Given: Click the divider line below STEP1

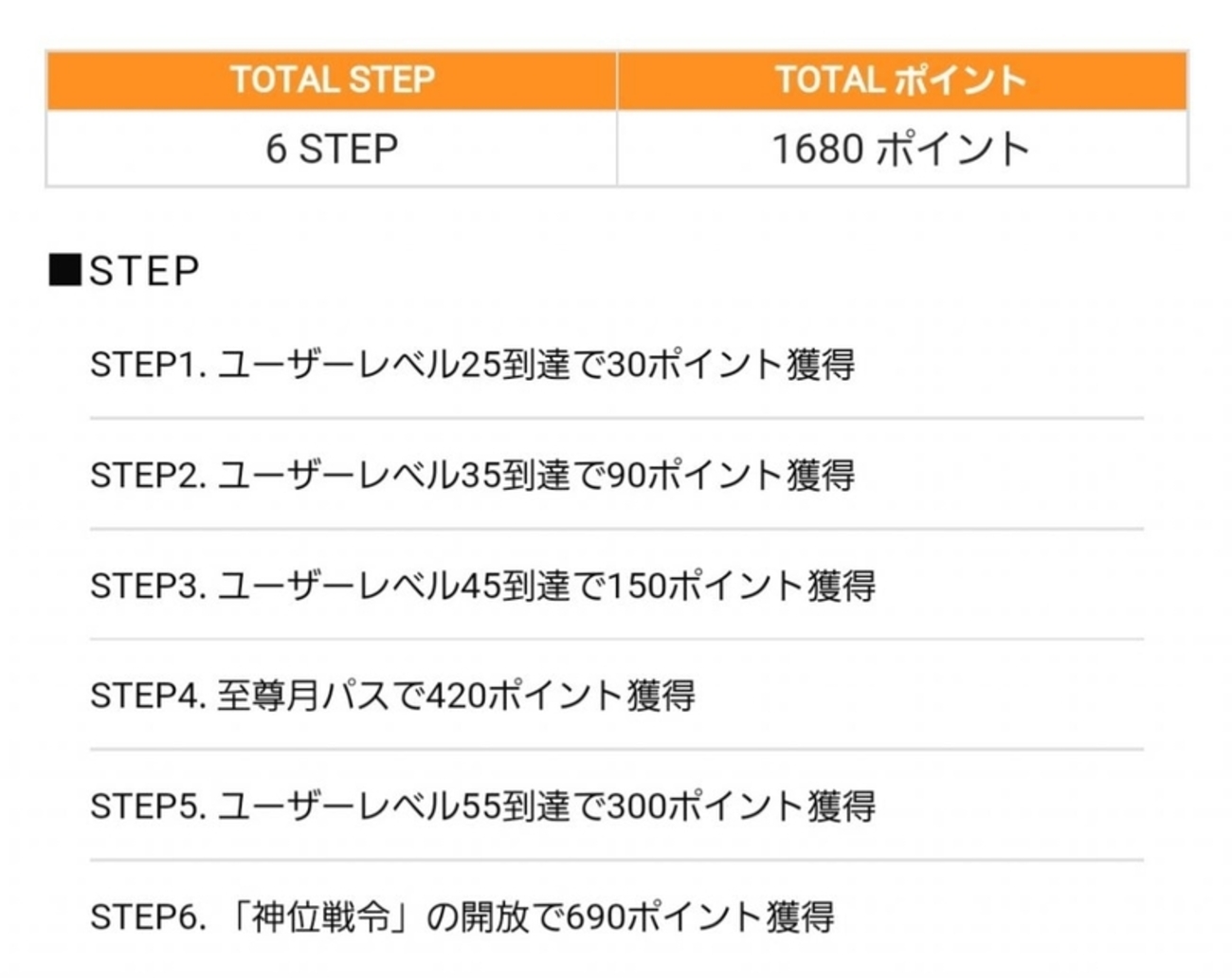Looking at the screenshot, I should tap(616, 418).
